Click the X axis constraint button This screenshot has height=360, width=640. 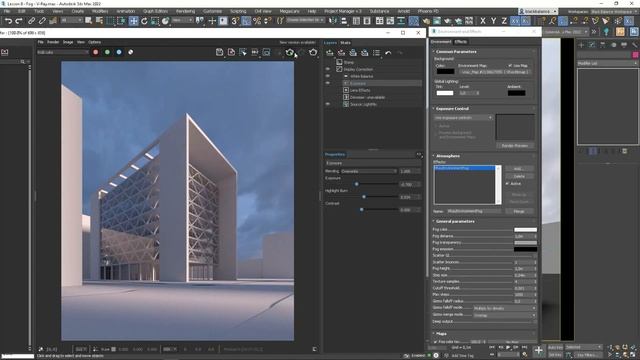[x=483, y=21]
